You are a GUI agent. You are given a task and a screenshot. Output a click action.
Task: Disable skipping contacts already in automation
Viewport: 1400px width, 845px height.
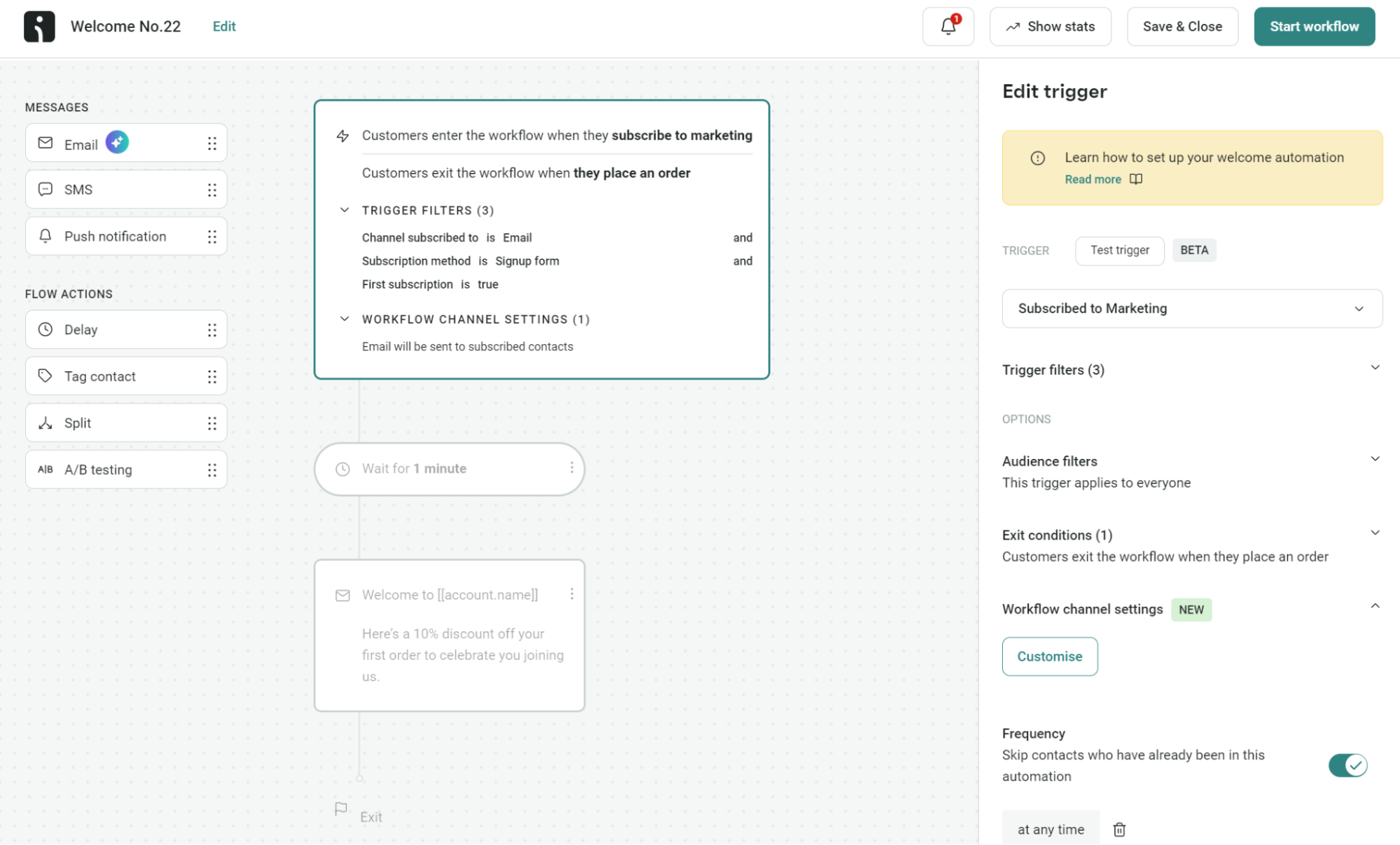[x=1347, y=765]
